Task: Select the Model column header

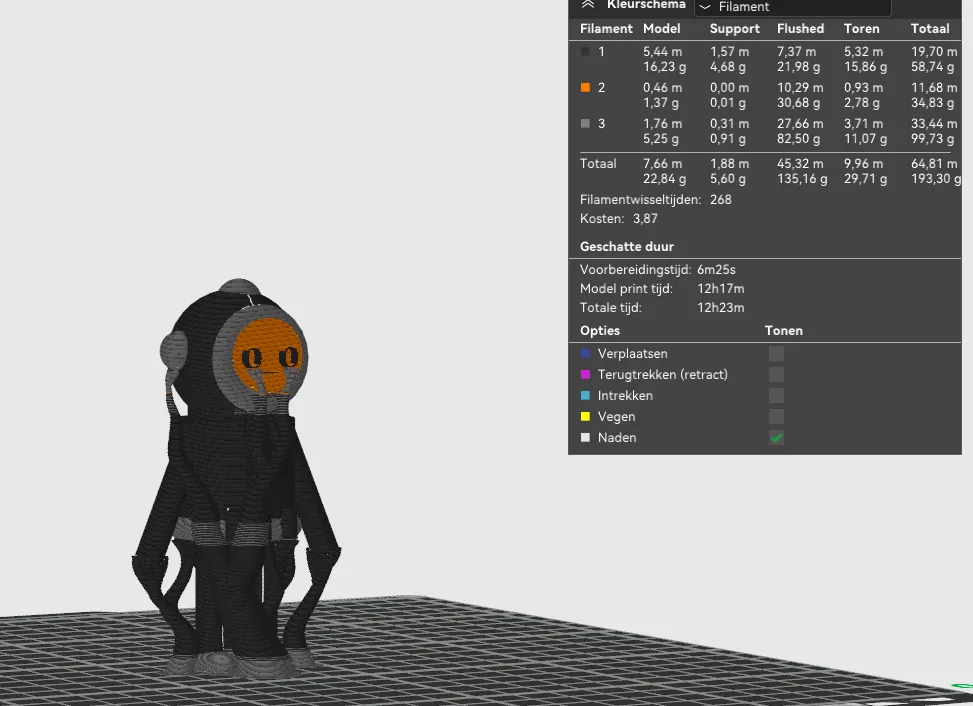Action: point(661,29)
